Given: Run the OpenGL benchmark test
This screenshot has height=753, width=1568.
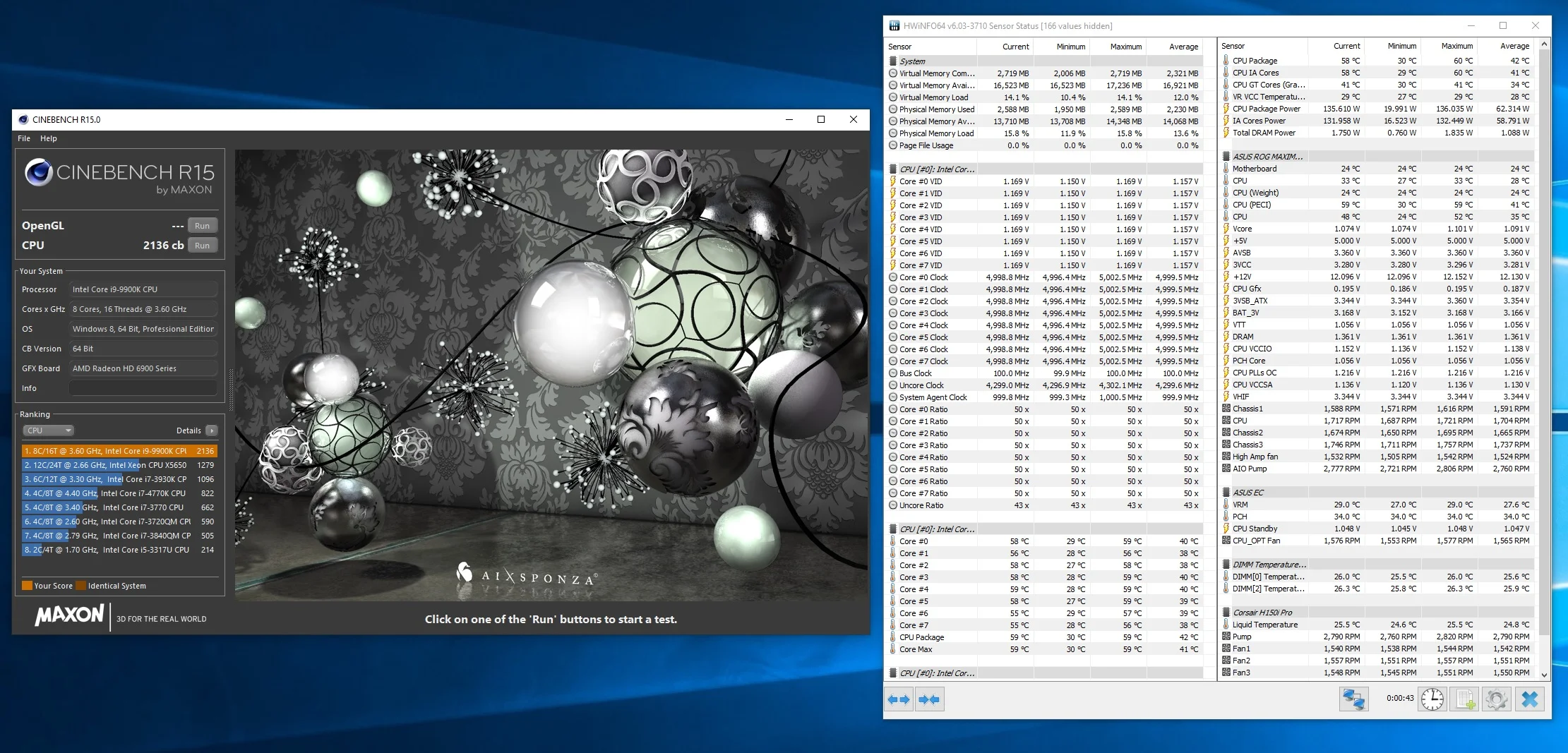Looking at the screenshot, I should (203, 226).
